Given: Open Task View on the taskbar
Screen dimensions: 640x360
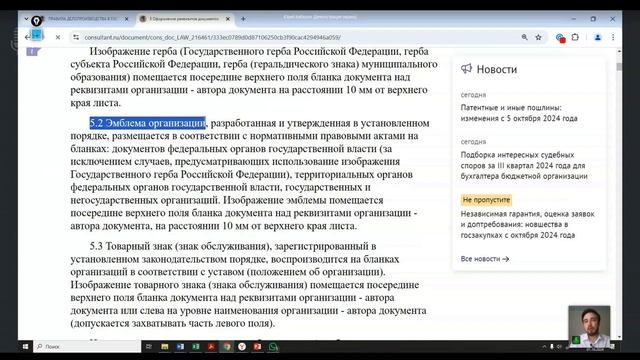Looking at the screenshot, I should 149,347.
